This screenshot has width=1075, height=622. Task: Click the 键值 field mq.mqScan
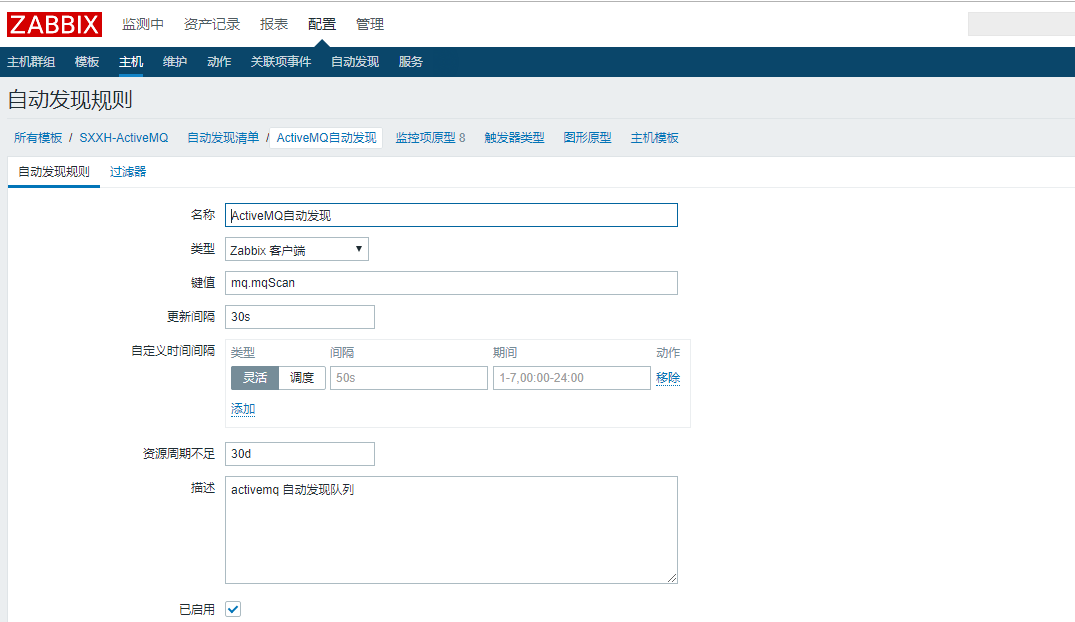click(x=451, y=283)
